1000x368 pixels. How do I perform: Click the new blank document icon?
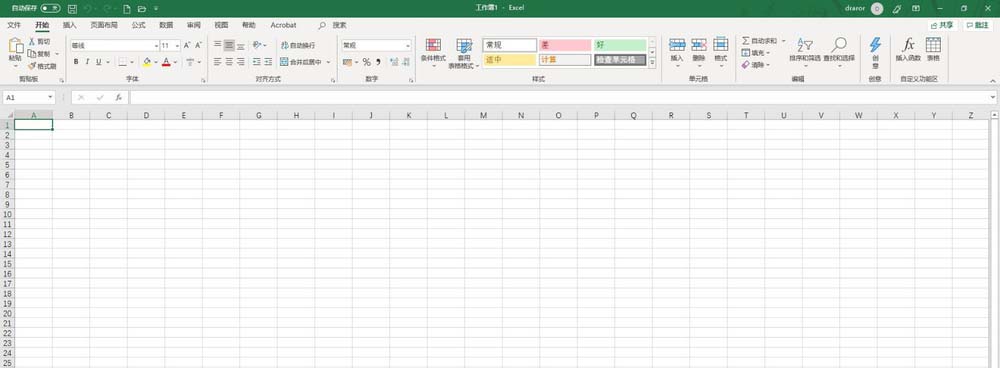coord(126,9)
